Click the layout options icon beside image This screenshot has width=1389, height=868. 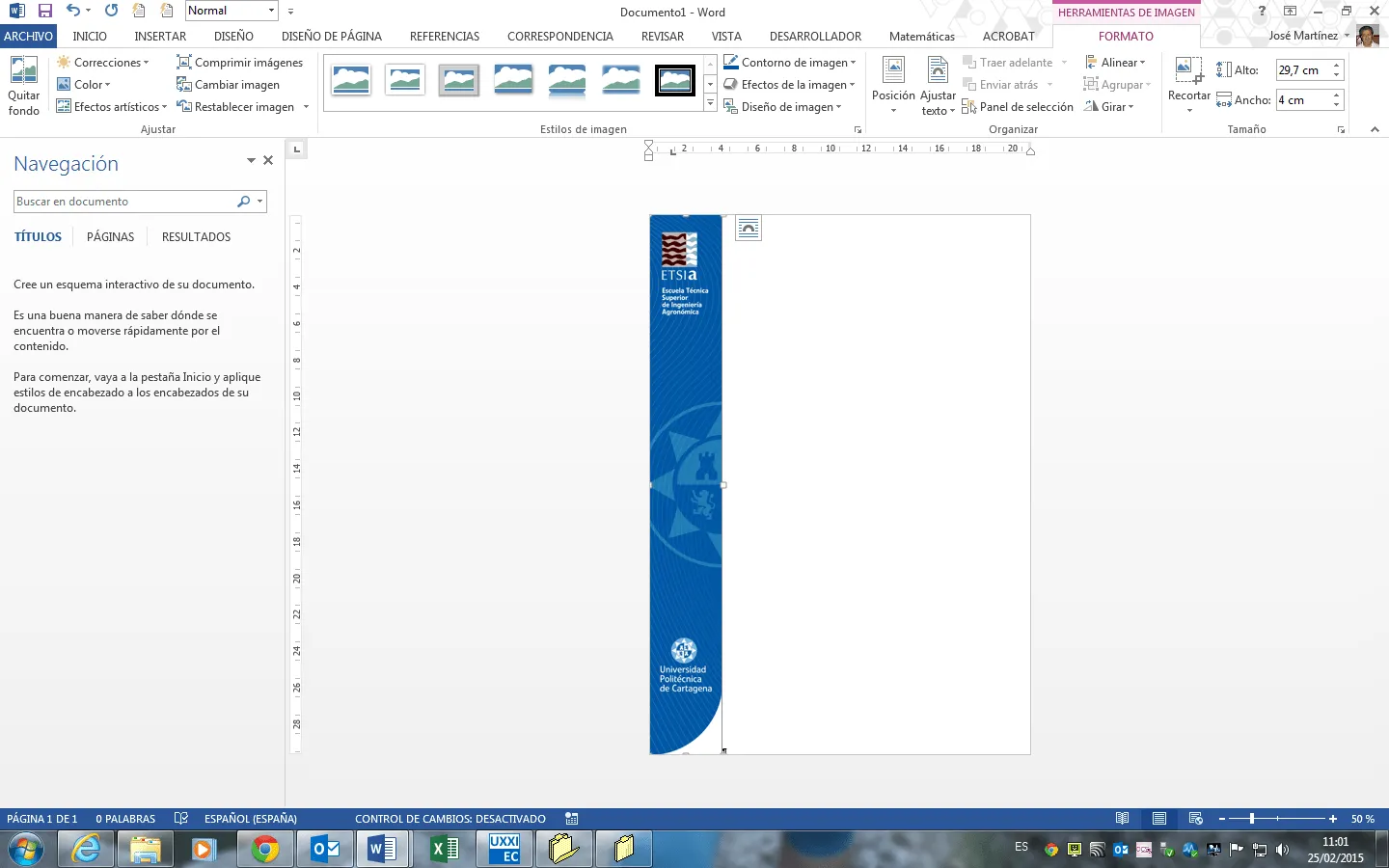tap(749, 229)
